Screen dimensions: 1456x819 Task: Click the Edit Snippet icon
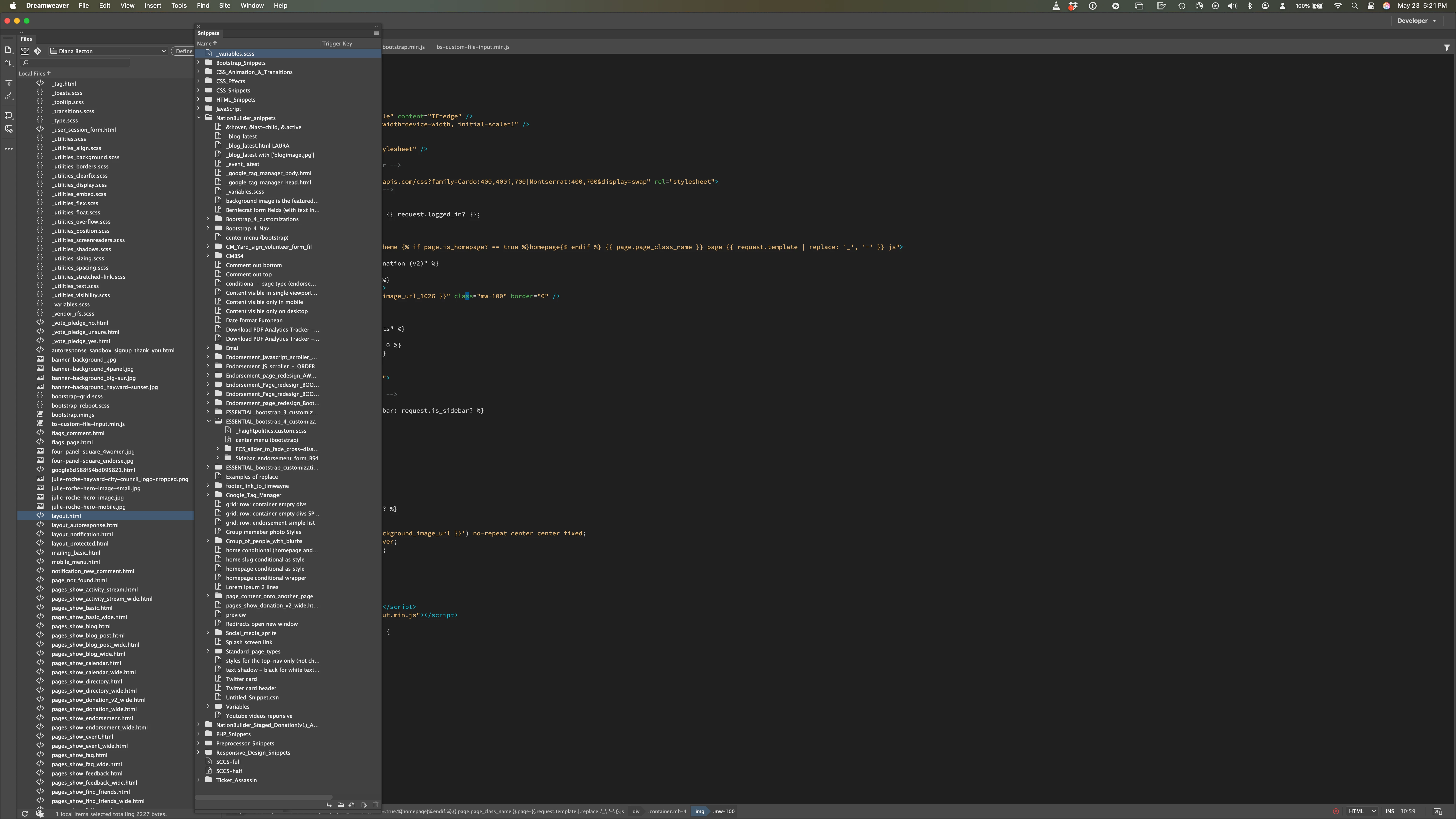tap(364, 805)
